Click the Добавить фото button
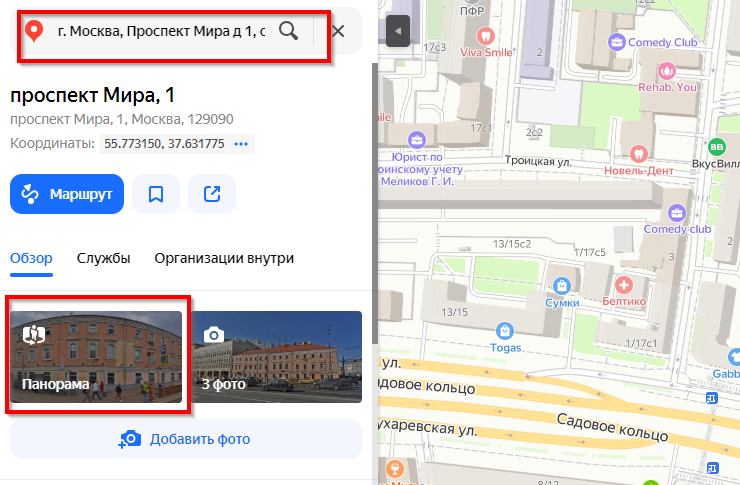Image resolution: width=740 pixels, height=485 pixels. pyautogui.click(x=185, y=439)
